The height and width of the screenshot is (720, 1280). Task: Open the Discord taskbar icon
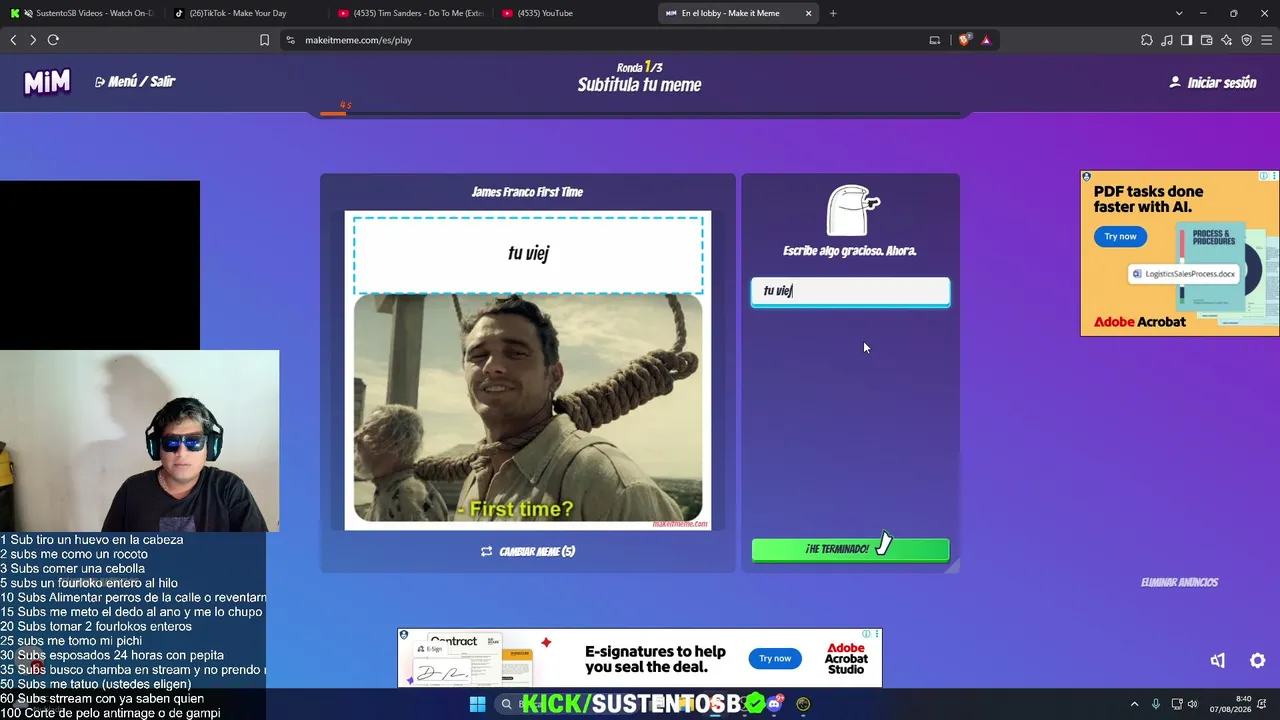pyautogui.click(x=773, y=704)
